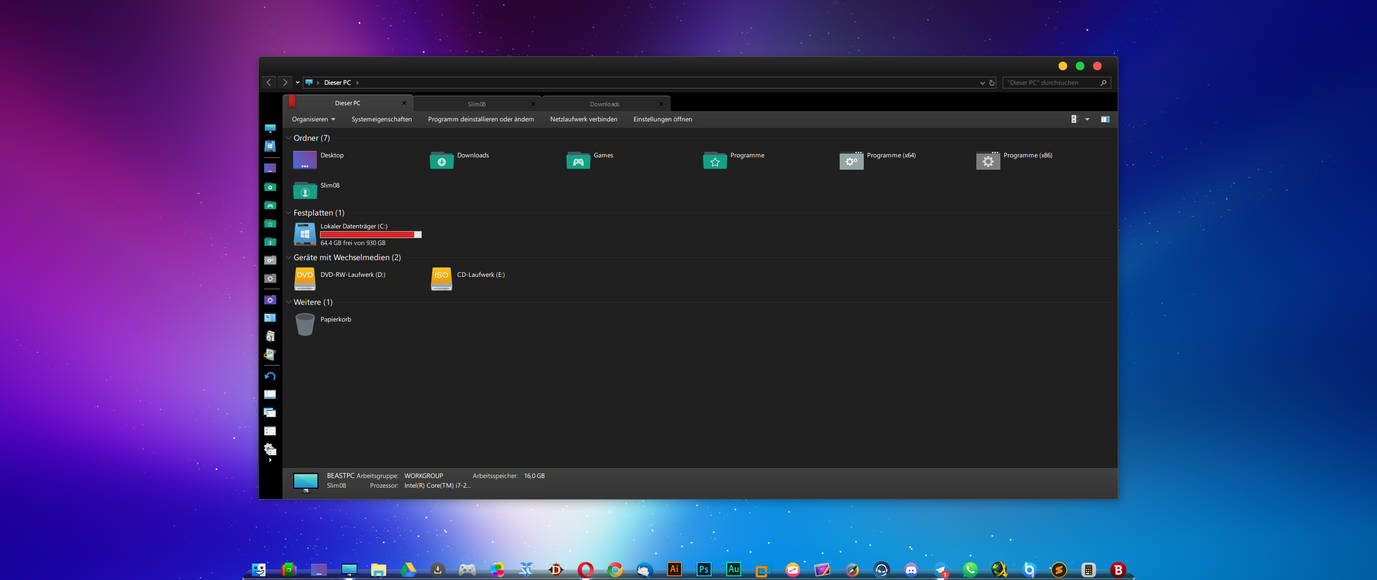Open the Downloads folder icon
Screen dimensions: 1377x580
pos(441,160)
